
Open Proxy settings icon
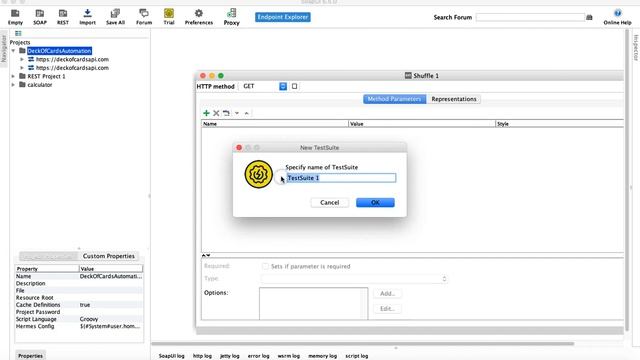click(x=231, y=17)
